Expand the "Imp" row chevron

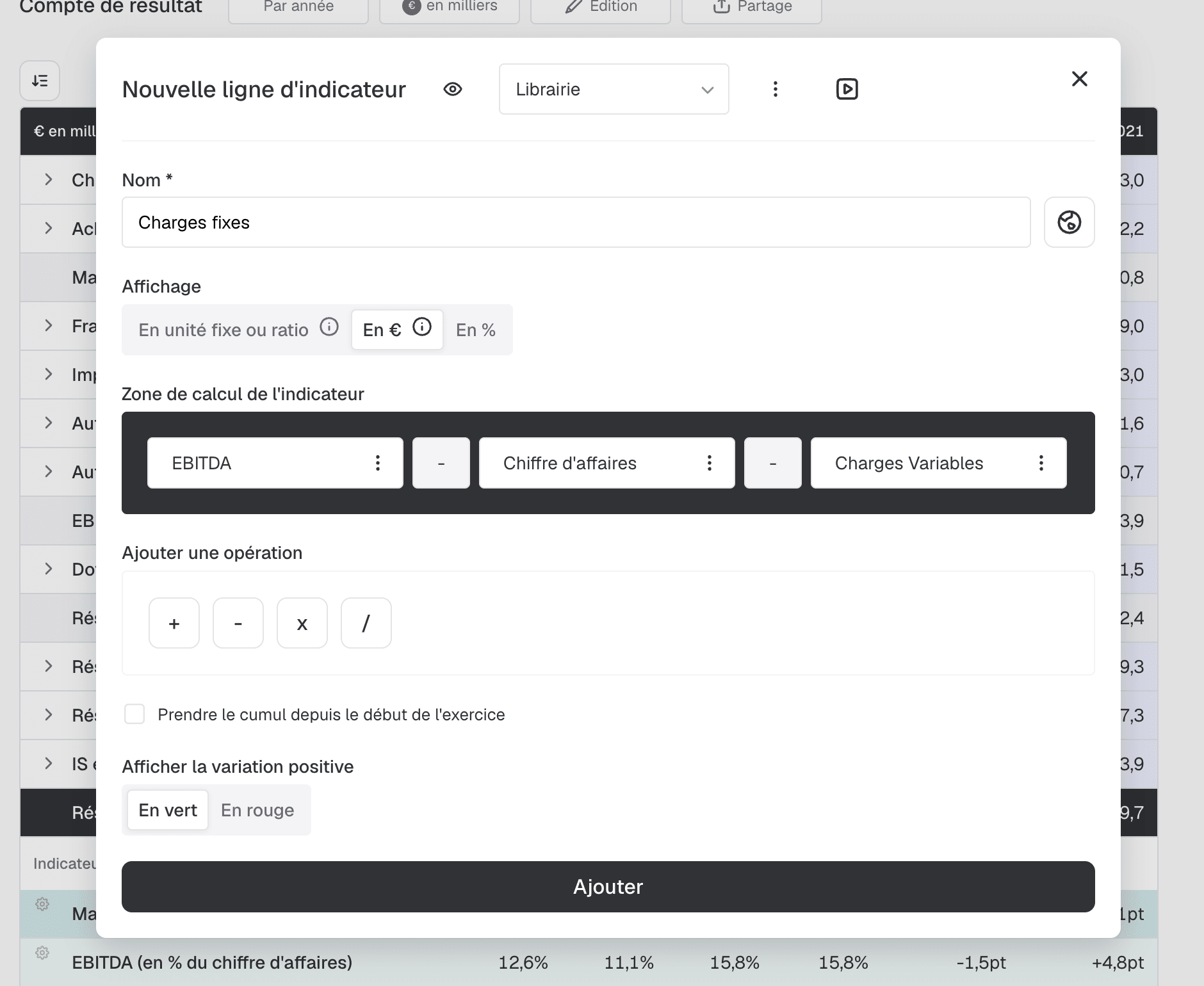tap(49, 374)
